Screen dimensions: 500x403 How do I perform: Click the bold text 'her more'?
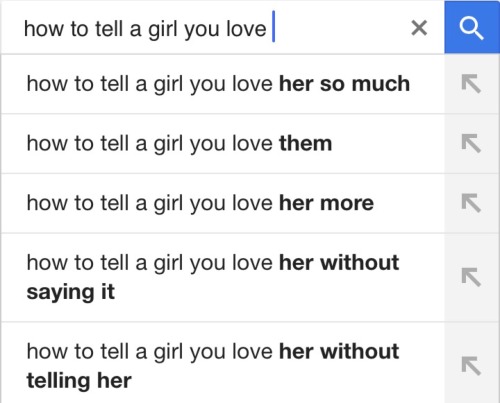(326, 203)
